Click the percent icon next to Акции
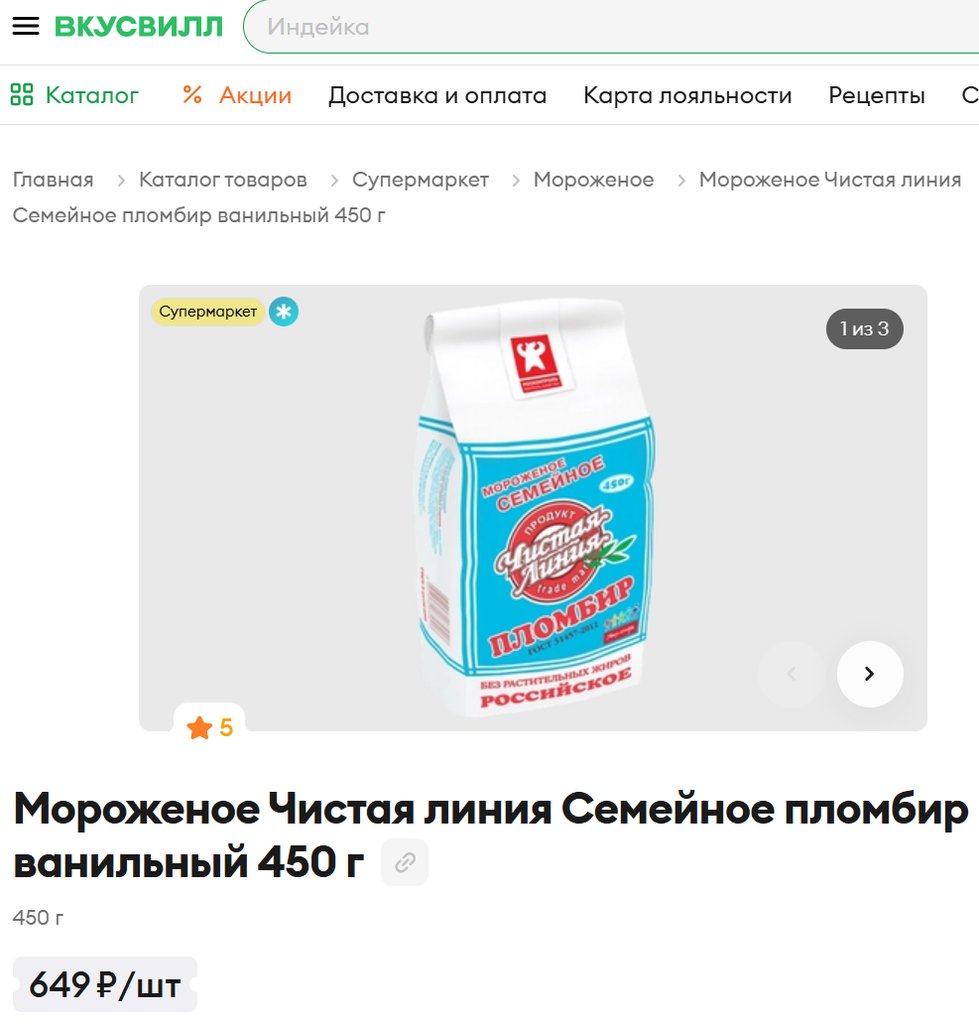Screen dimensions: 979x1024 tap(192, 95)
